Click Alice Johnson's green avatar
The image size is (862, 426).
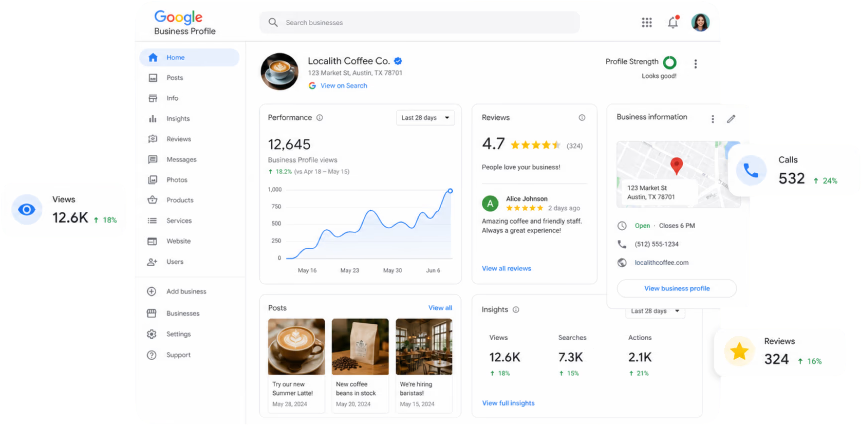point(490,203)
